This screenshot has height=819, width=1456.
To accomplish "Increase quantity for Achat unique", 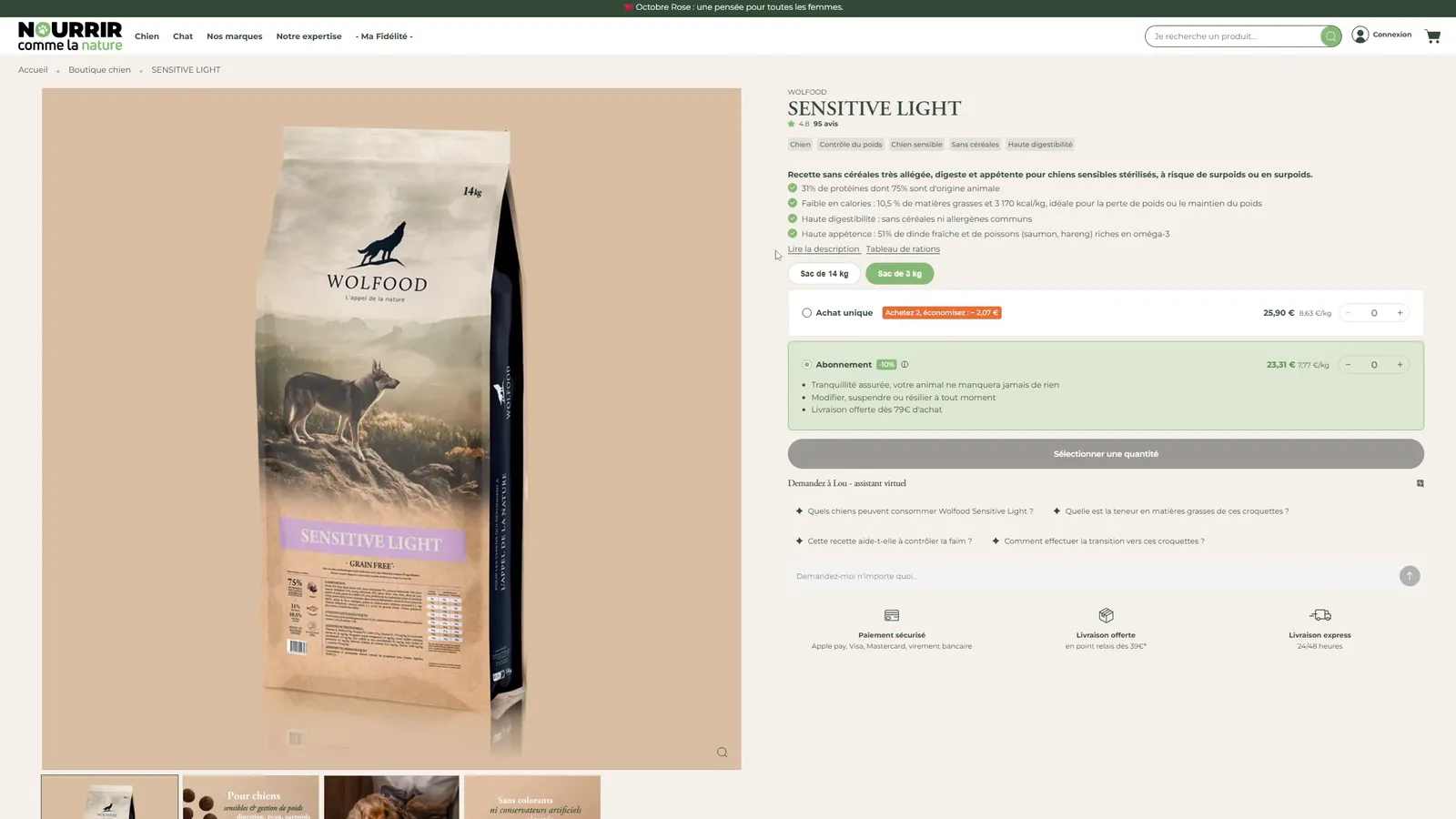I will pyautogui.click(x=1400, y=313).
